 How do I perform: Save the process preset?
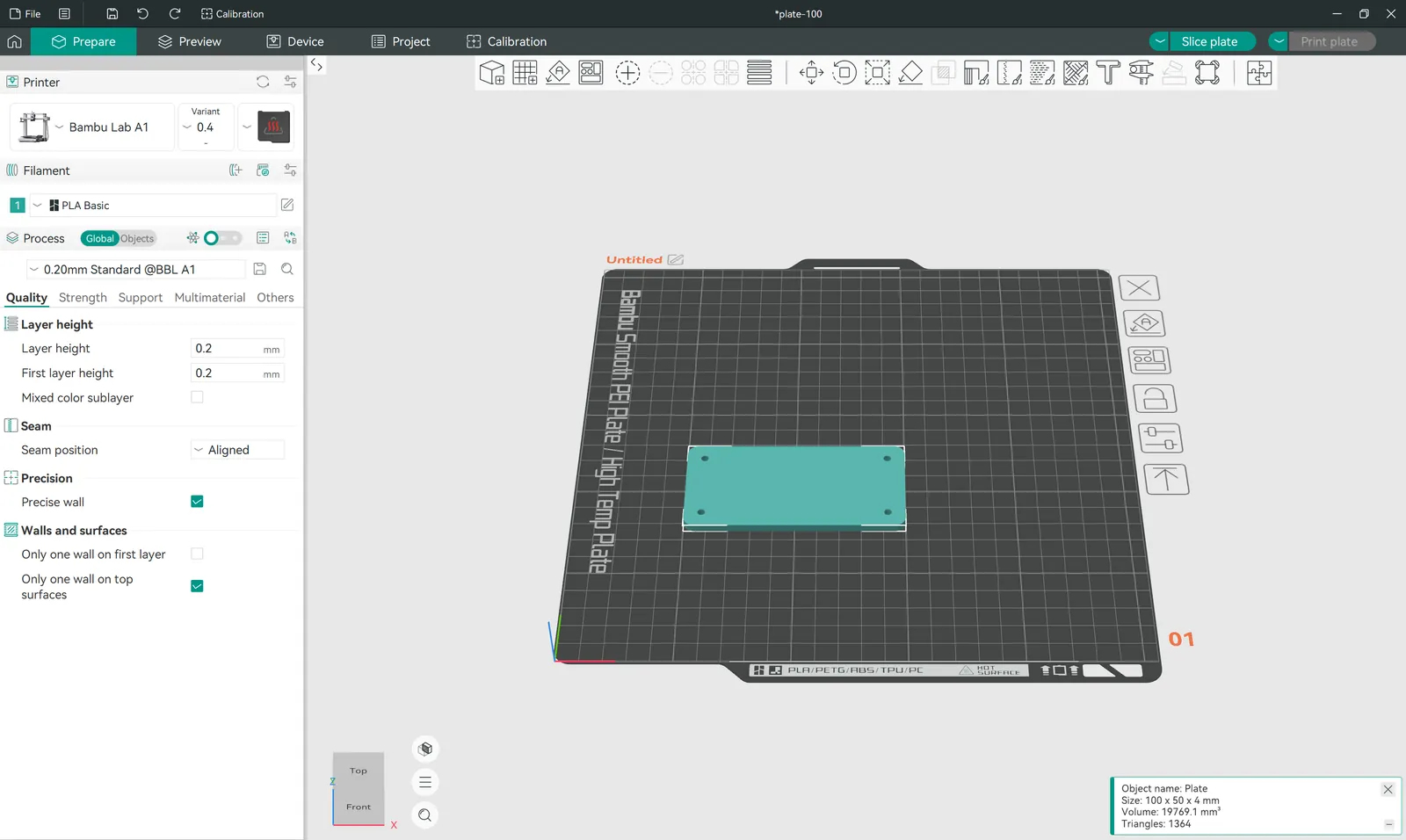[260, 269]
